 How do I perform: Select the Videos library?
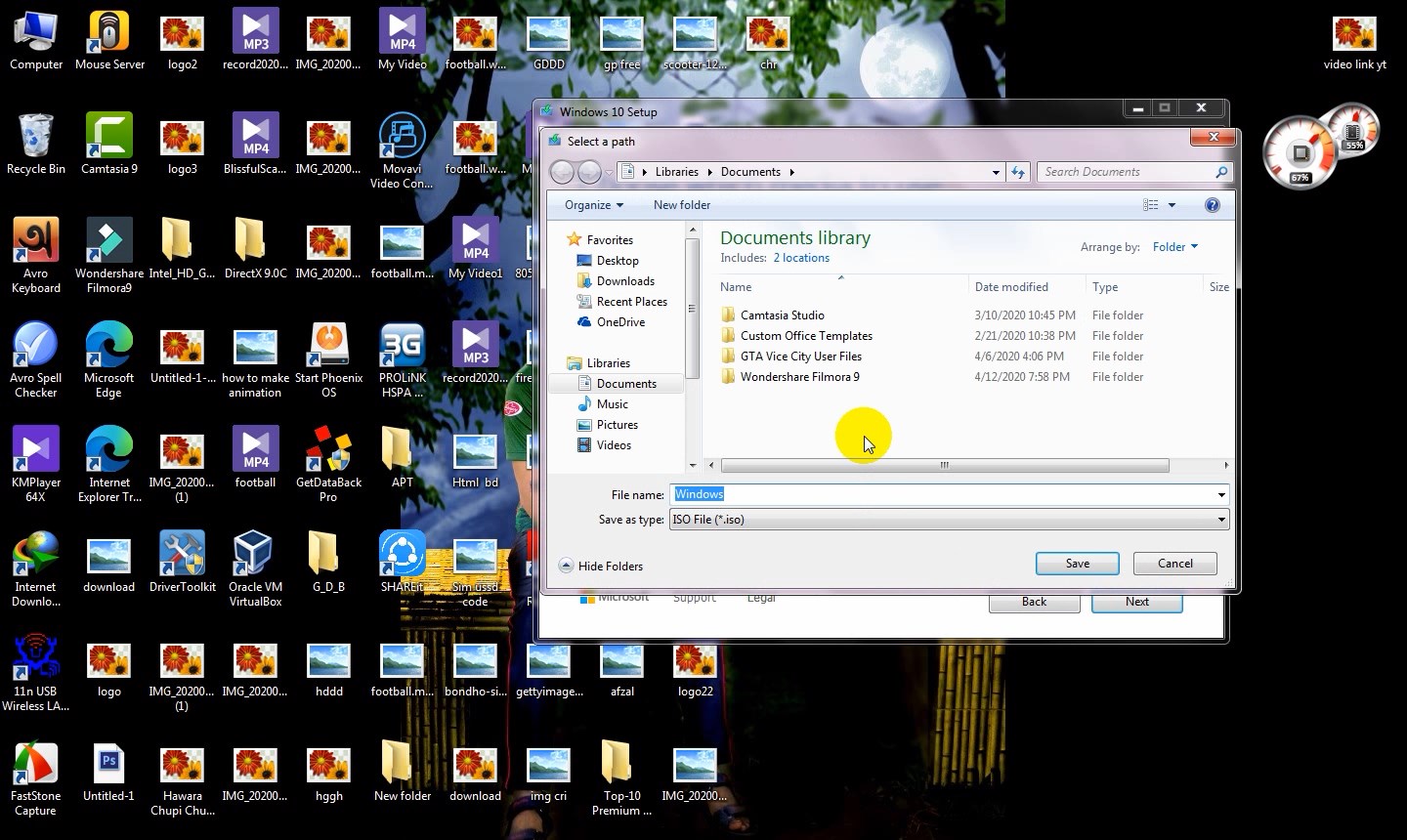point(614,445)
